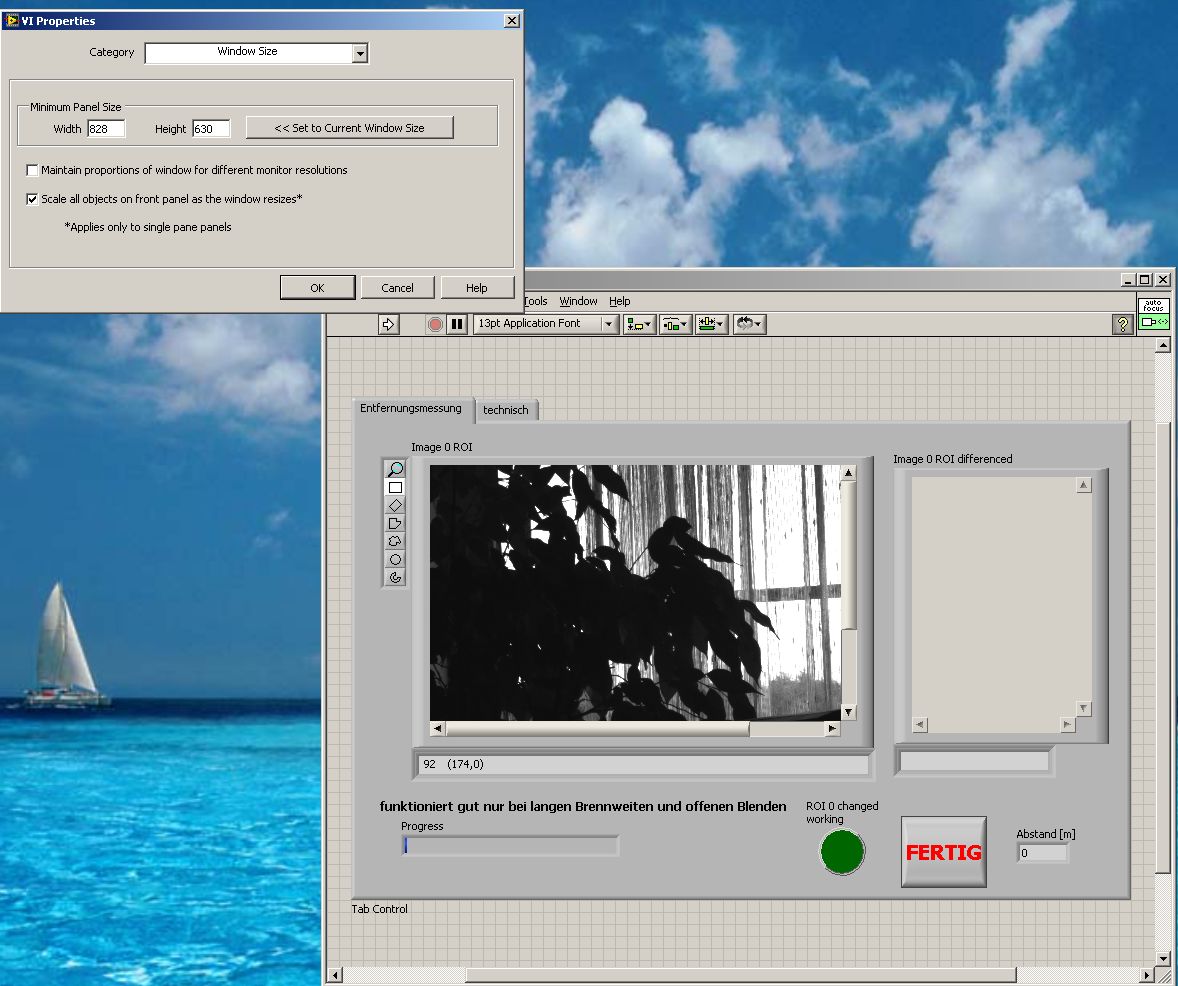The image size is (1178, 986).
Task: Click the Tab Control label
Action: 379,909
